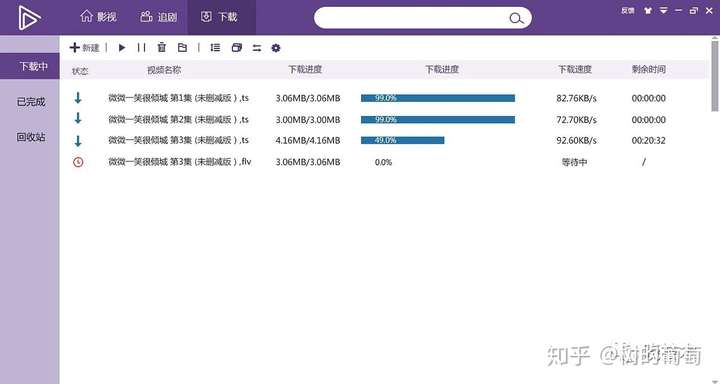Open download settings gear icon
720x384 pixels.
pyautogui.click(x=276, y=48)
